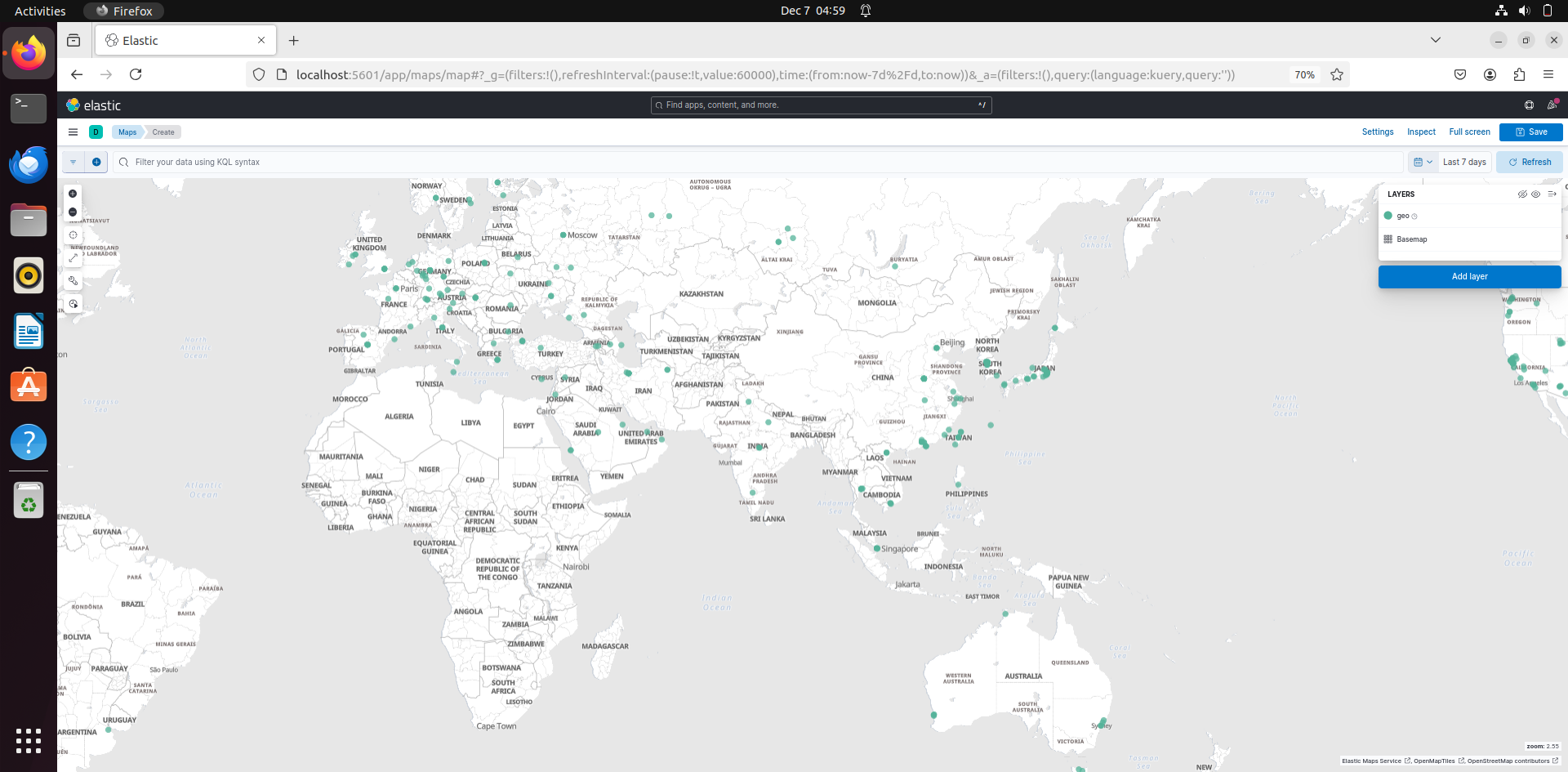Collapse the Layers panel
The height and width of the screenshot is (772, 1568).
click(x=1552, y=194)
